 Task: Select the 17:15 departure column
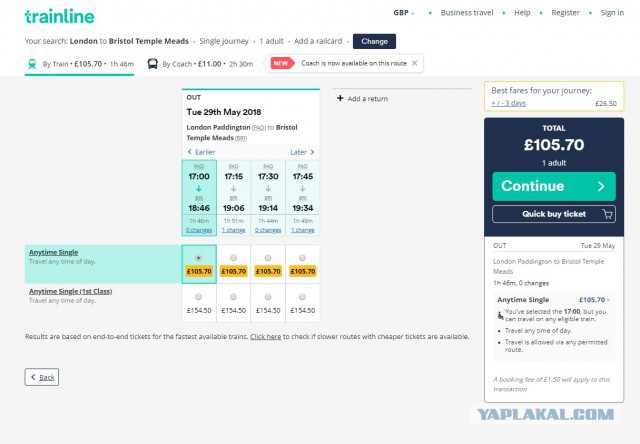point(233,198)
